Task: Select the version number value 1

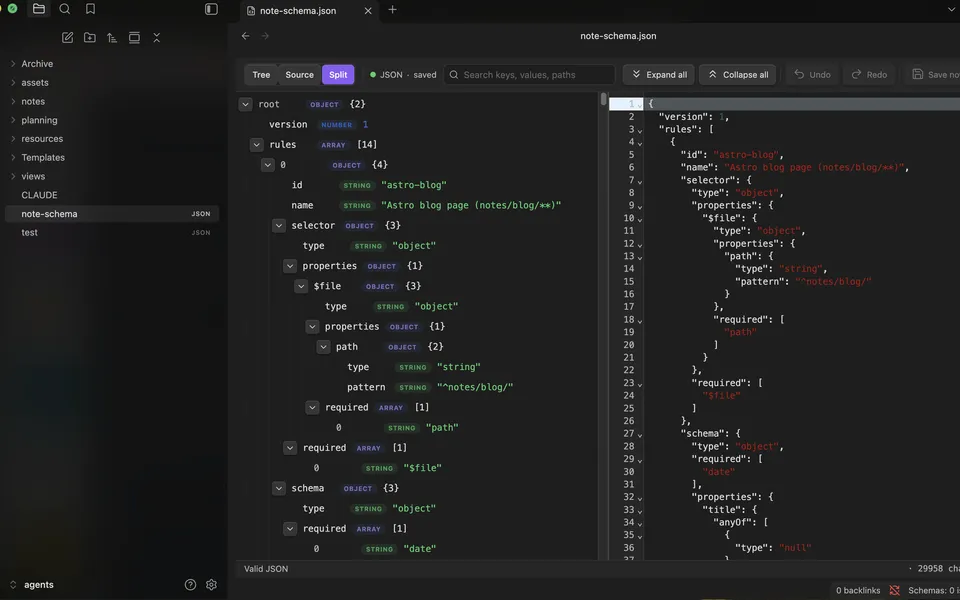Action: (x=366, y=124)
